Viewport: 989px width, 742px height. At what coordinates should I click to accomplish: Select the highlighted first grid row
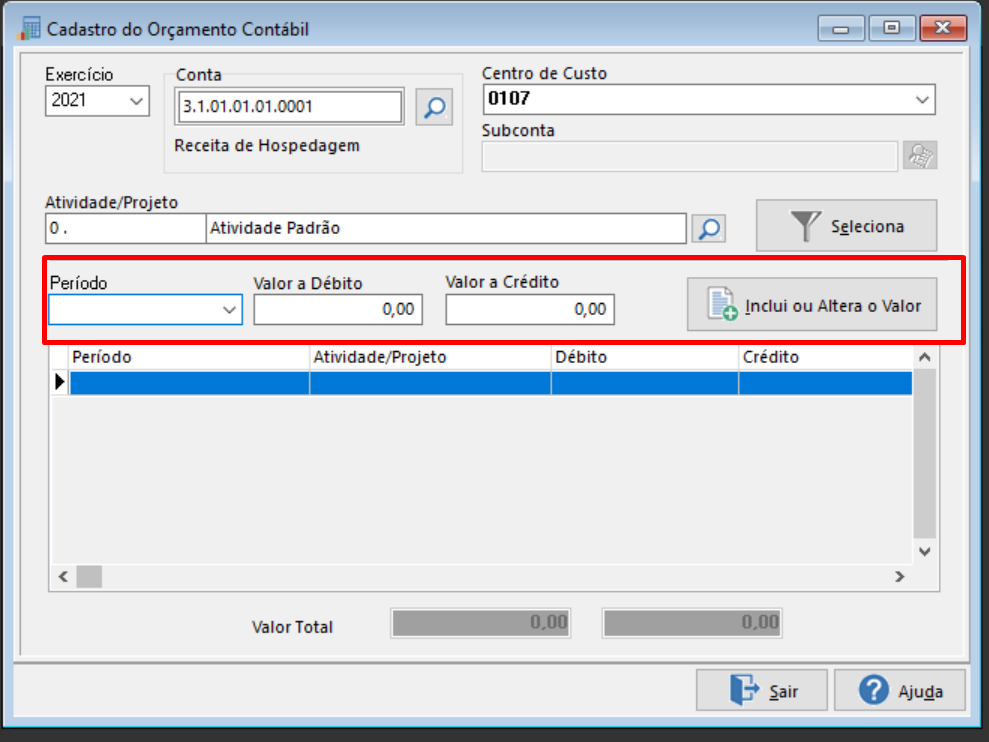click(491, 383)
